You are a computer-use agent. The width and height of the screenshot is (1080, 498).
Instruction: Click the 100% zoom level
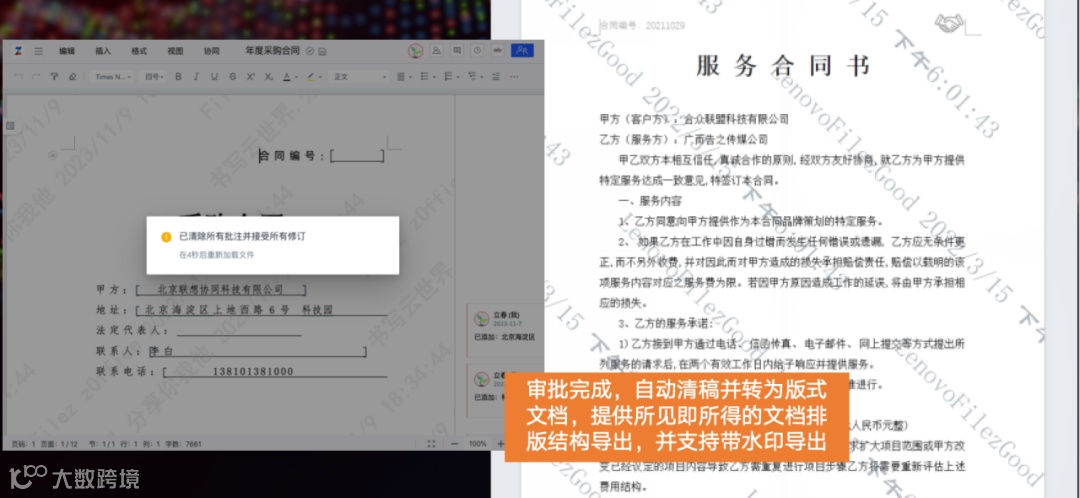(x=477, y=444)
